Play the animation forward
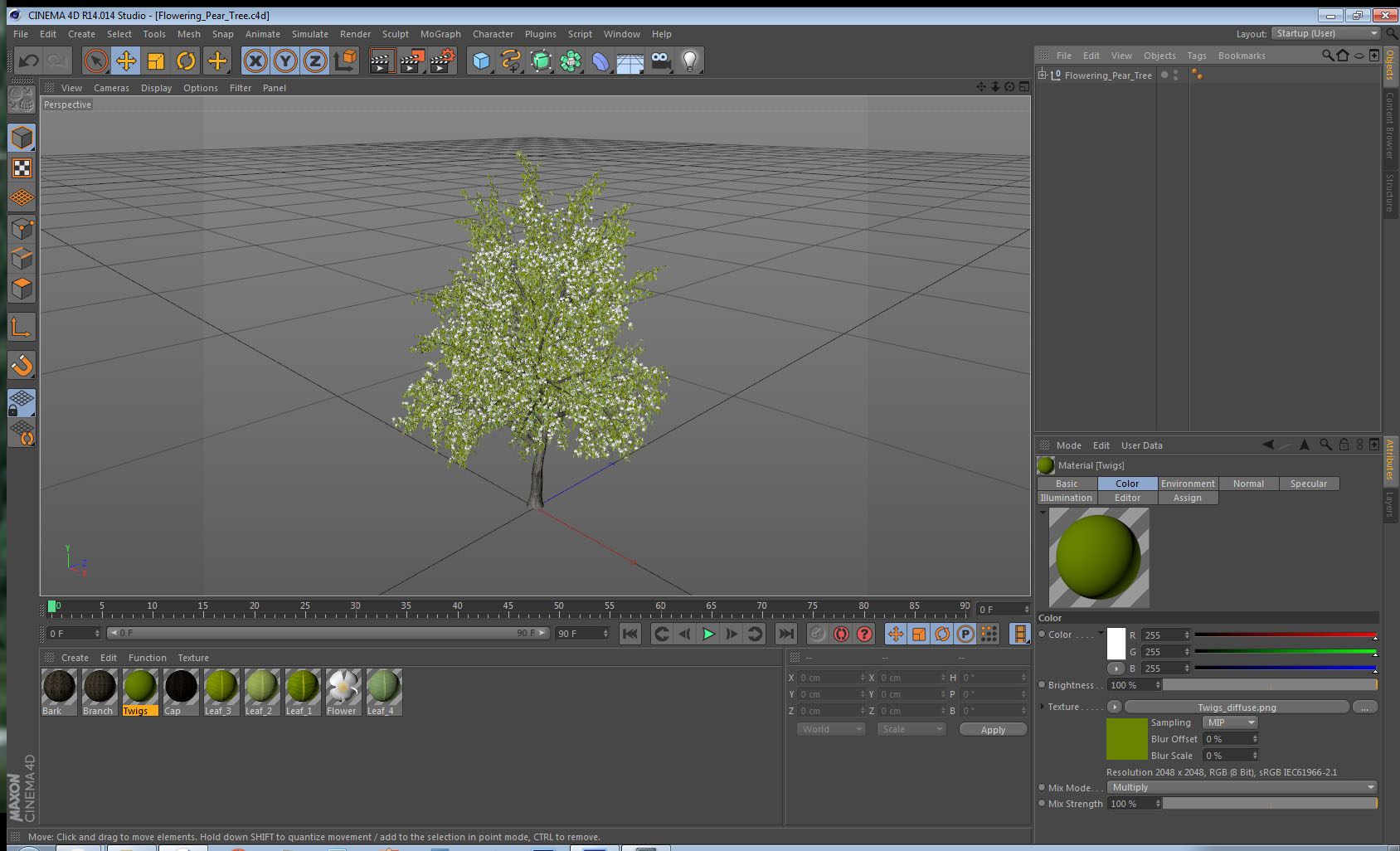The image size is (1400, 851). click(x=708, y=634)
